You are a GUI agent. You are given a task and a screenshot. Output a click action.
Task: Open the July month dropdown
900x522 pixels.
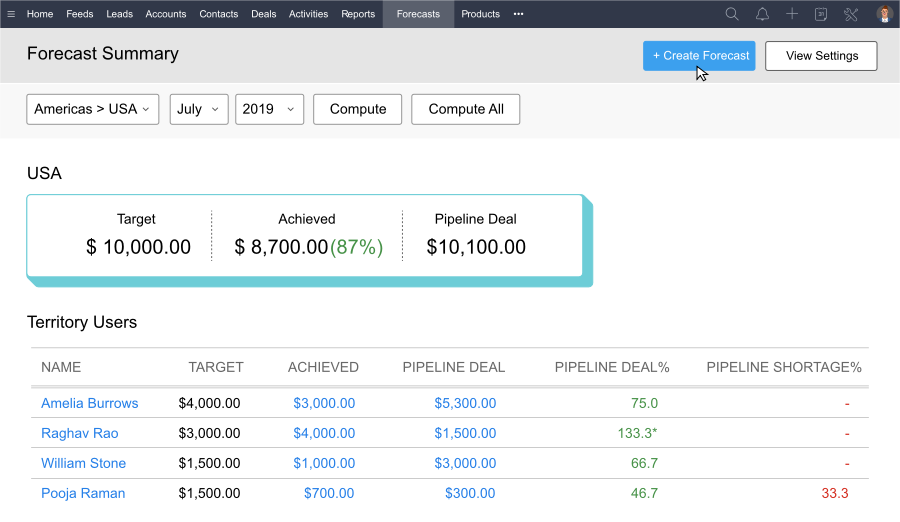coord(199,109)
